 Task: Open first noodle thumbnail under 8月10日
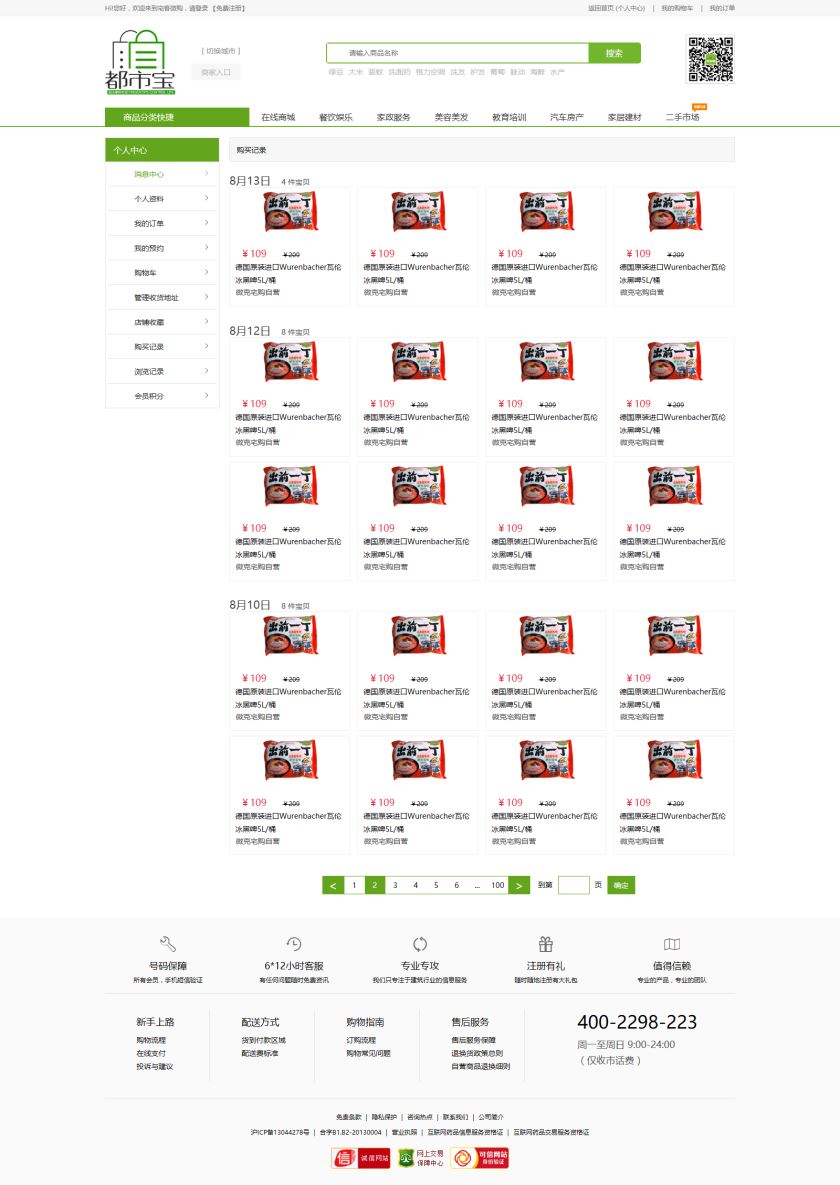pyautogui.click(x=290, y=636)
